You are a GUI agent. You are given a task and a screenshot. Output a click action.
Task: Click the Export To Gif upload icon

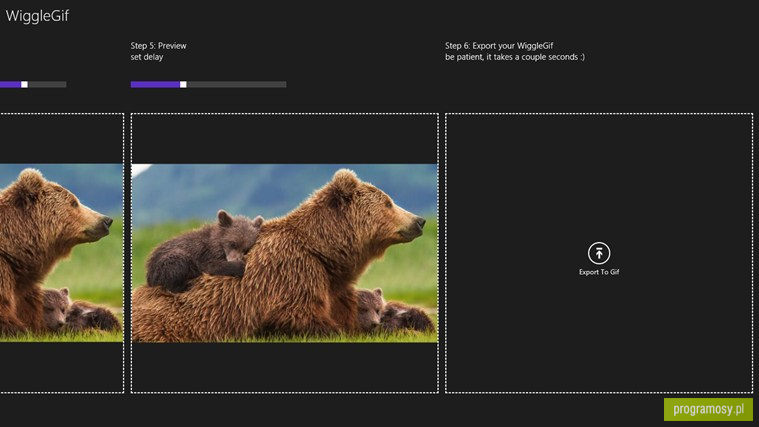click(599, 253)
